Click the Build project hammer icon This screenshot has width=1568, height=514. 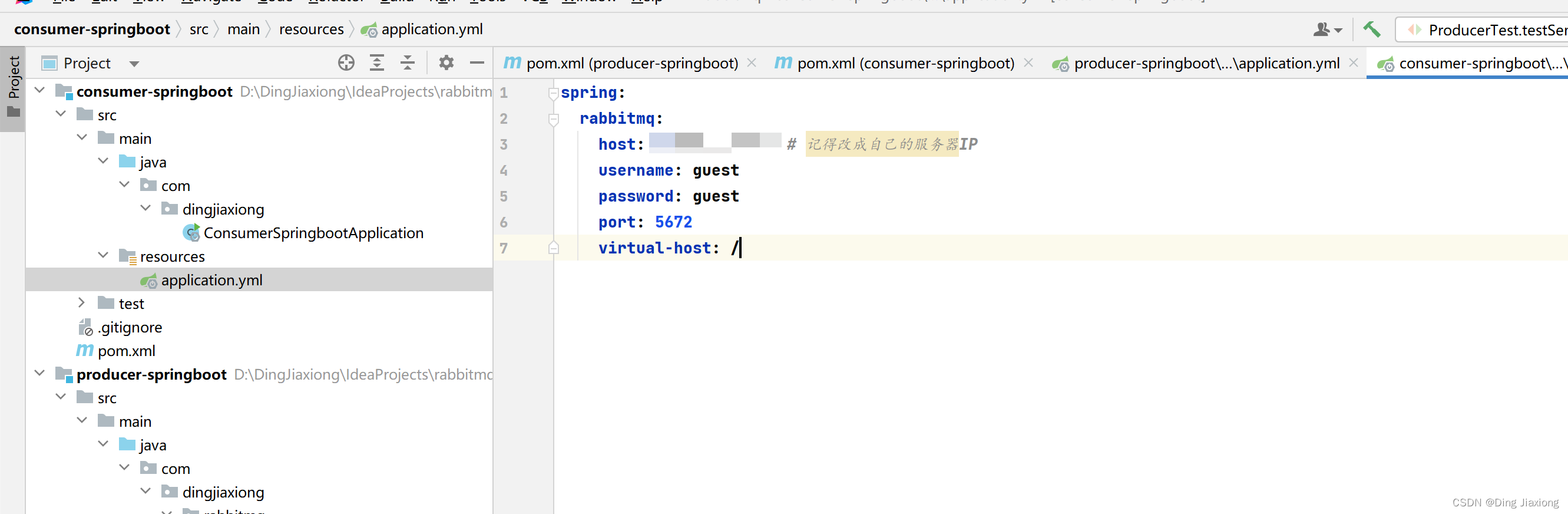pyautogui.click(x=1371, y=29)
